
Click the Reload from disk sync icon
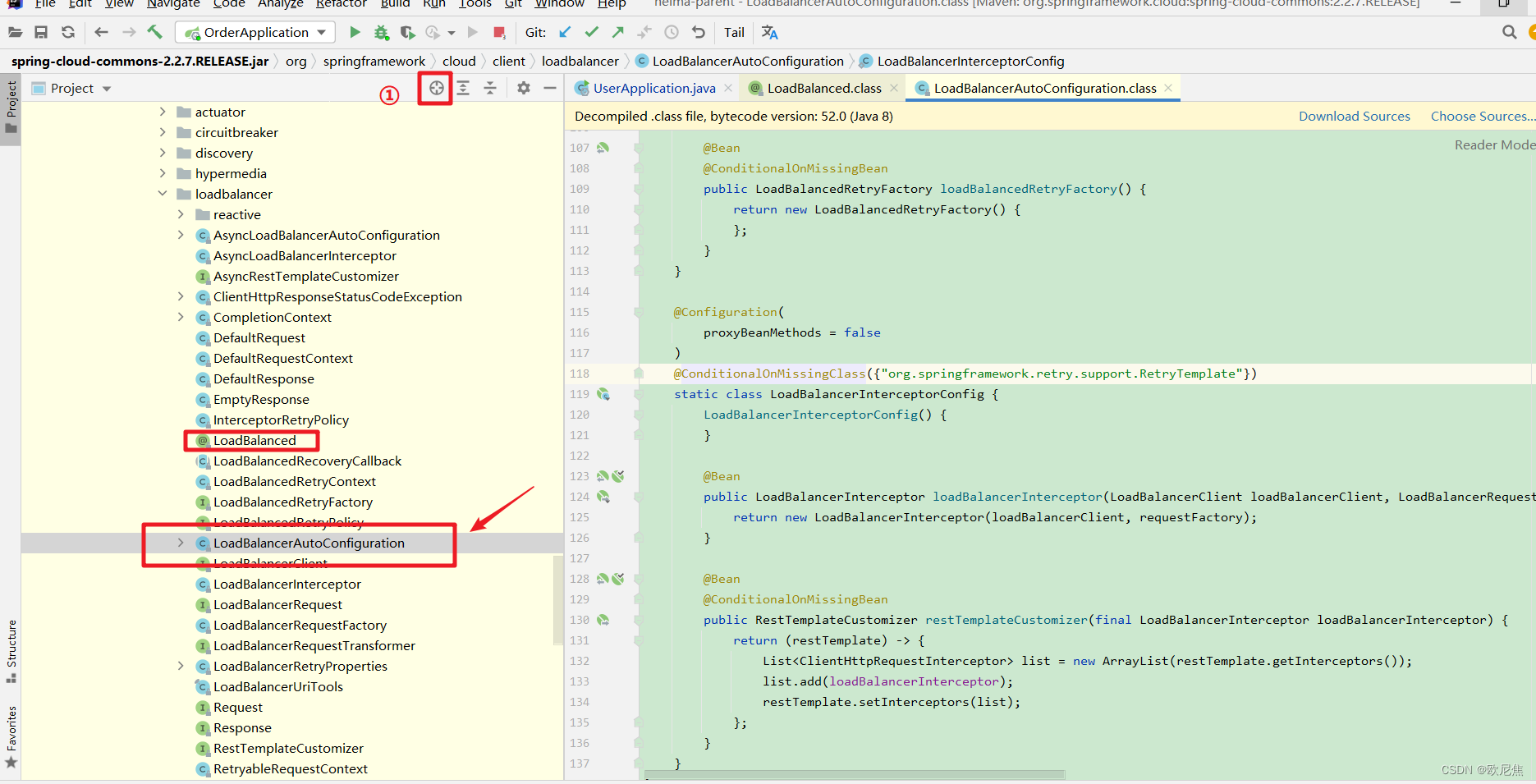68,32
